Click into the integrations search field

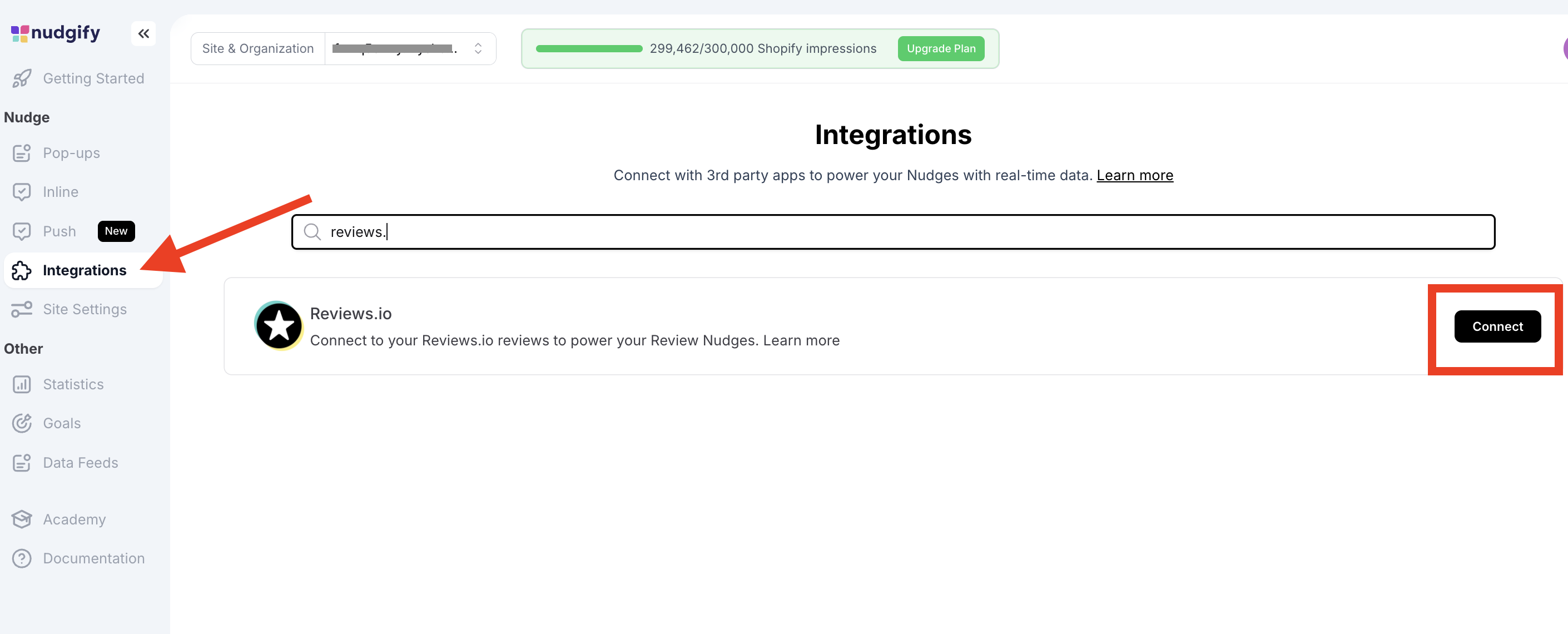(892, 232)
